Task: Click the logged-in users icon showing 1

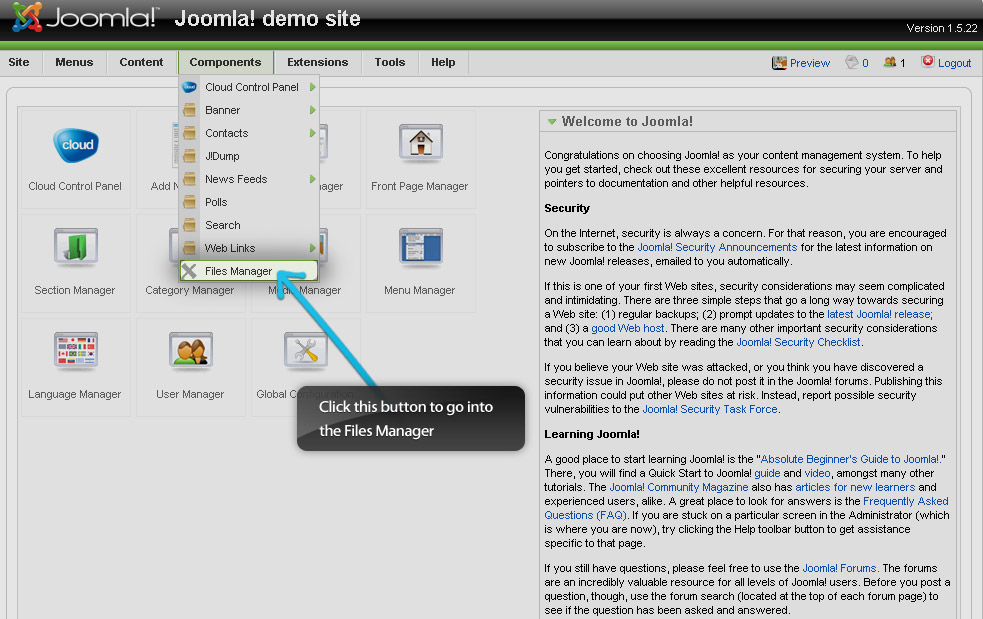Action: [x=890, y=62]
